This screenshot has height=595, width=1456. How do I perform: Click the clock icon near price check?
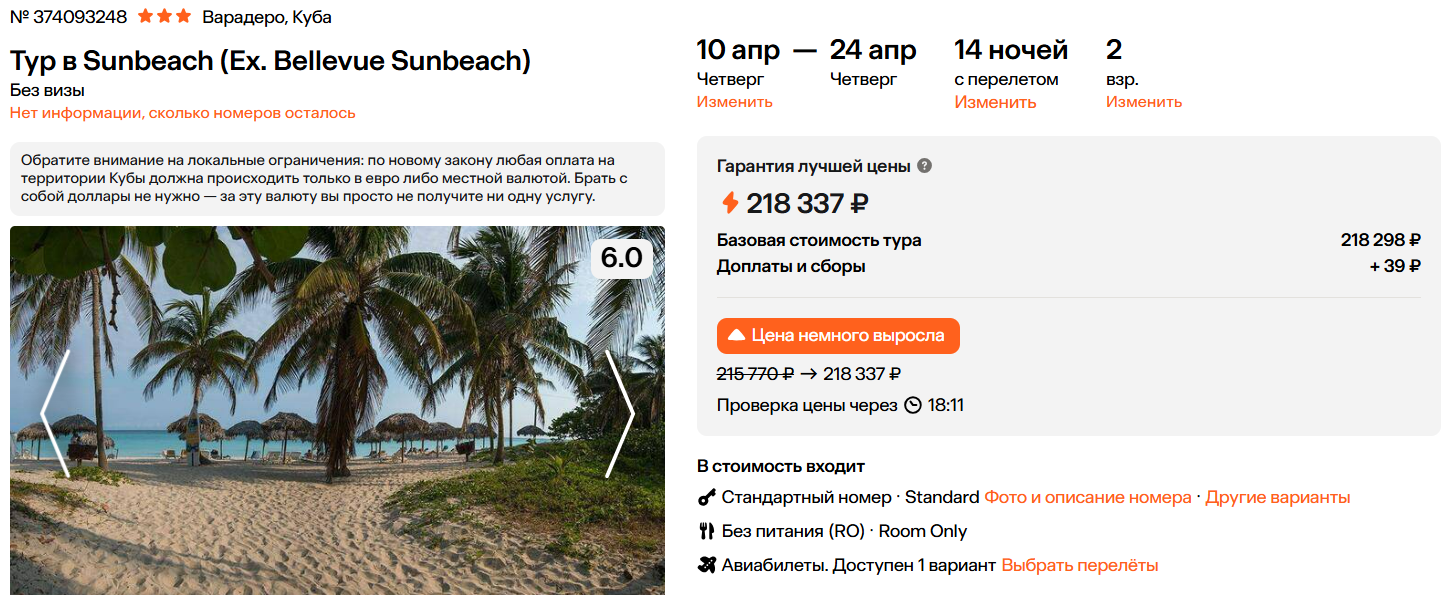click(x=913, y=405)
